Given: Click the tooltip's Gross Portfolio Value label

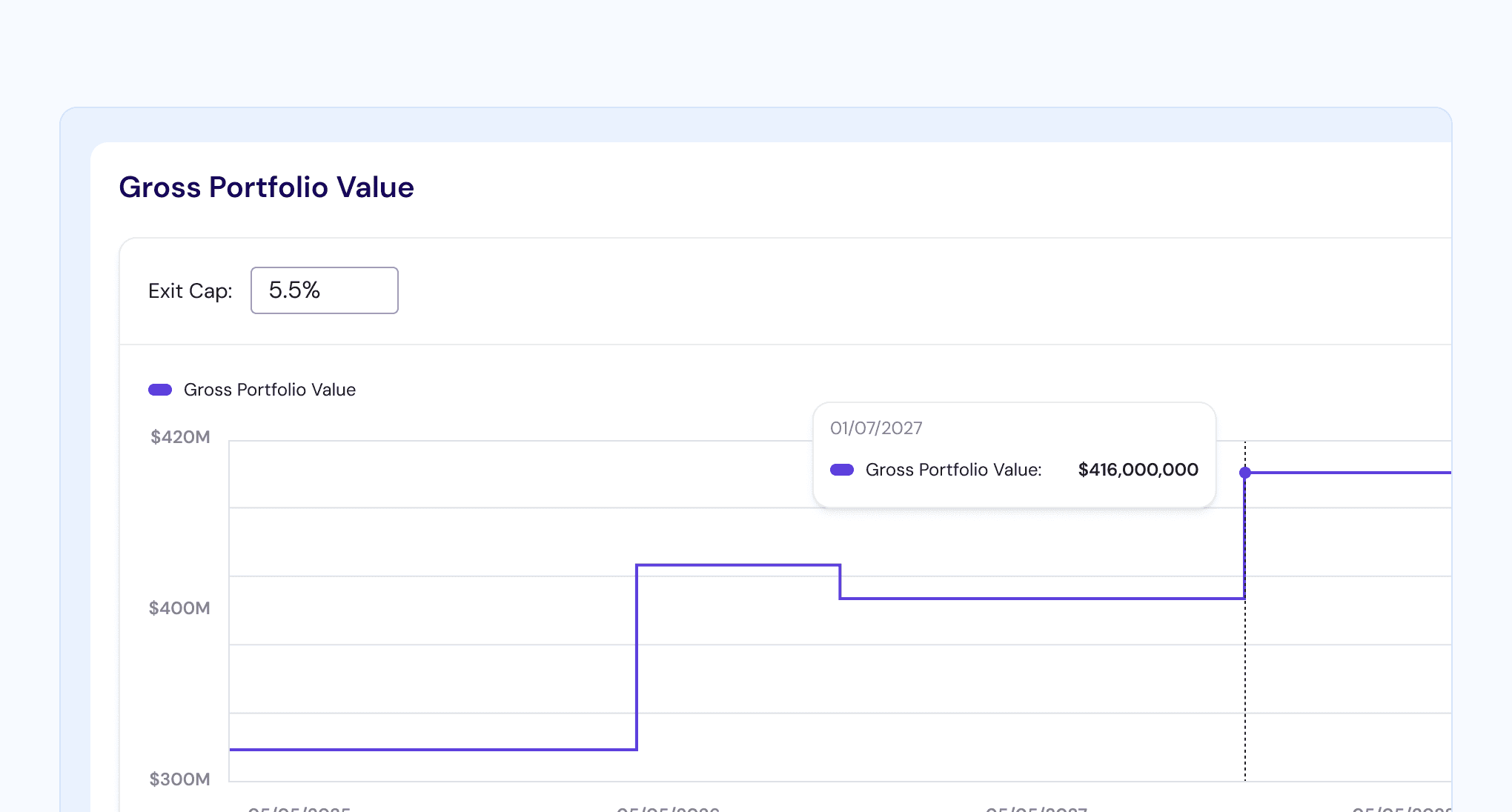Looking at the screenshot, I should point(953,470).
